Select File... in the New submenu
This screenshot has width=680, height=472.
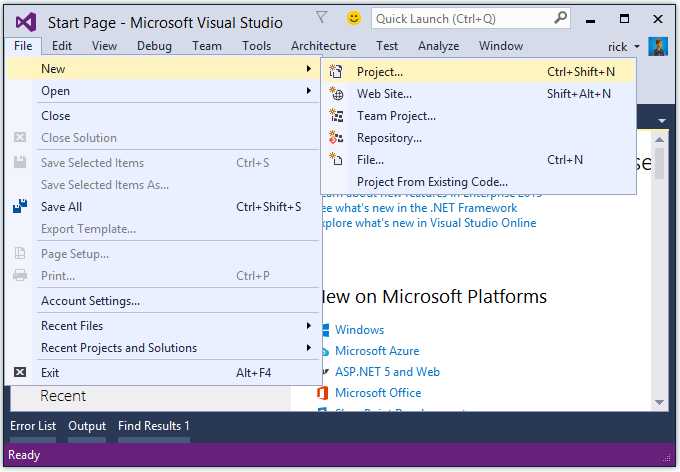479,160
